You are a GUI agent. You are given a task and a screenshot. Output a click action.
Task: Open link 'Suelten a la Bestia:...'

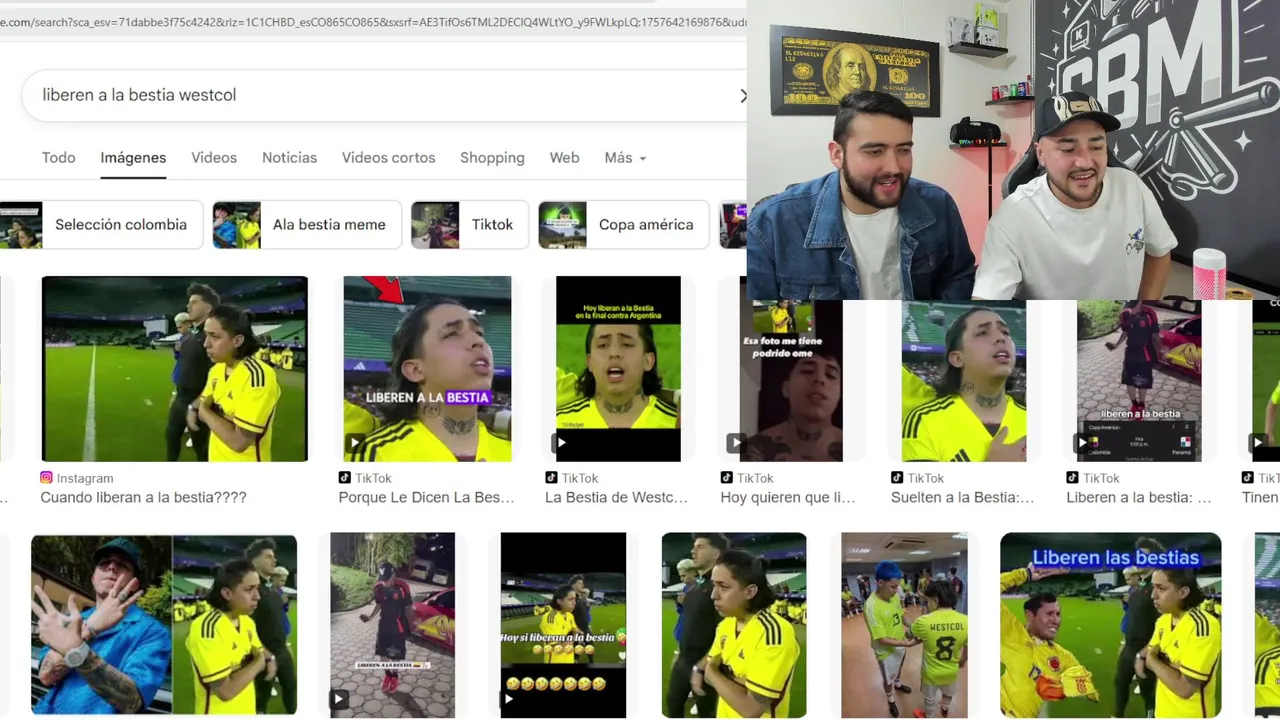pyautogui.click(x=962, y=497)
